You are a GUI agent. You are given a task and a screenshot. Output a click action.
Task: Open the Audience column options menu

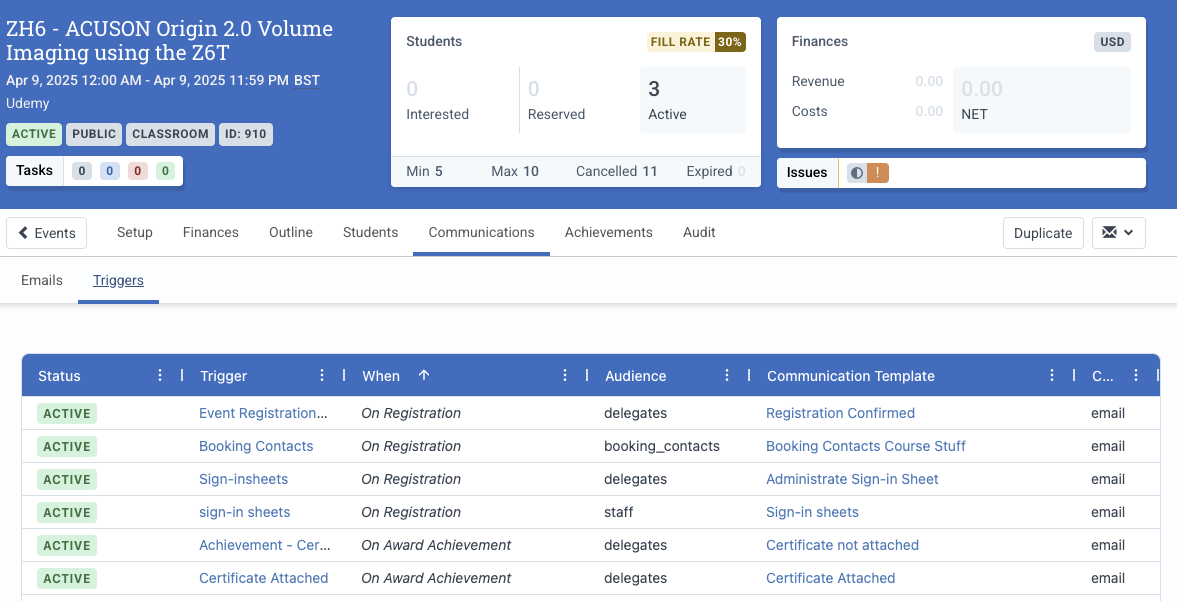pos(727,375)
